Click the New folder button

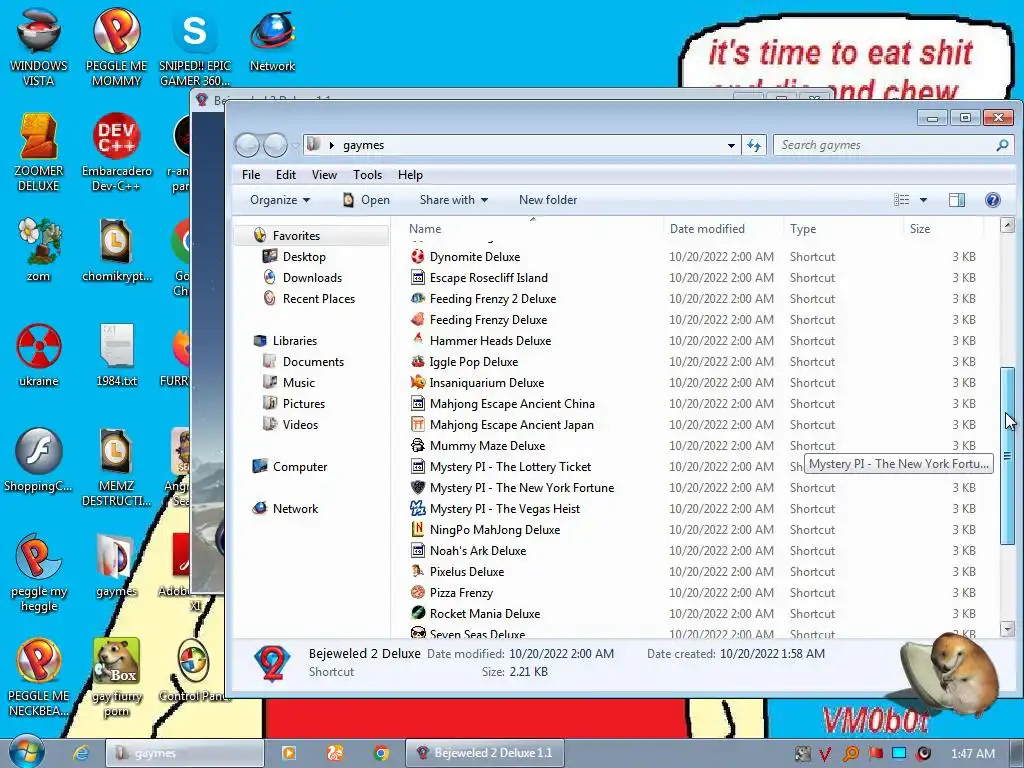(x=548, y=200)
